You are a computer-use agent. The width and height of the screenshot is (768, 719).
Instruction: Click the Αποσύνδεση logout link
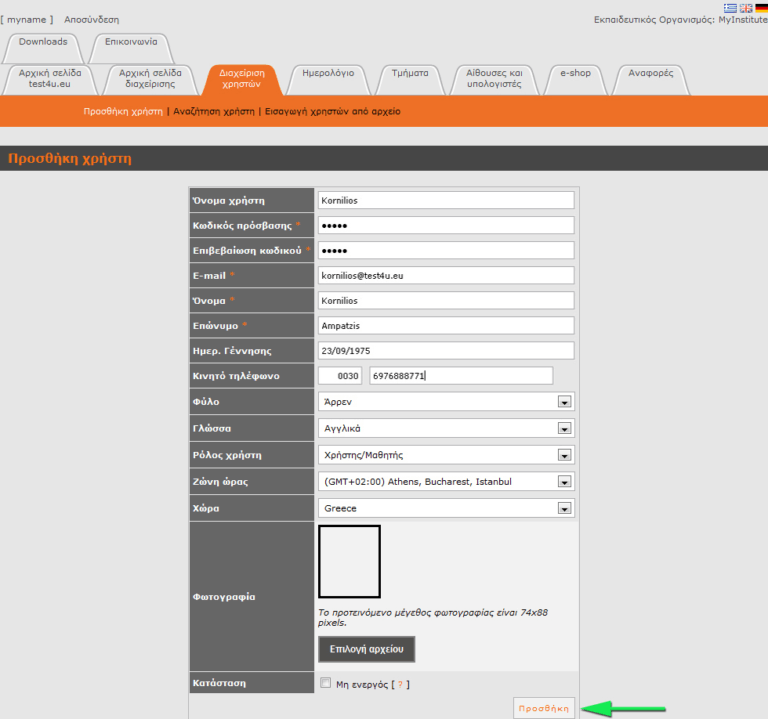91,19
